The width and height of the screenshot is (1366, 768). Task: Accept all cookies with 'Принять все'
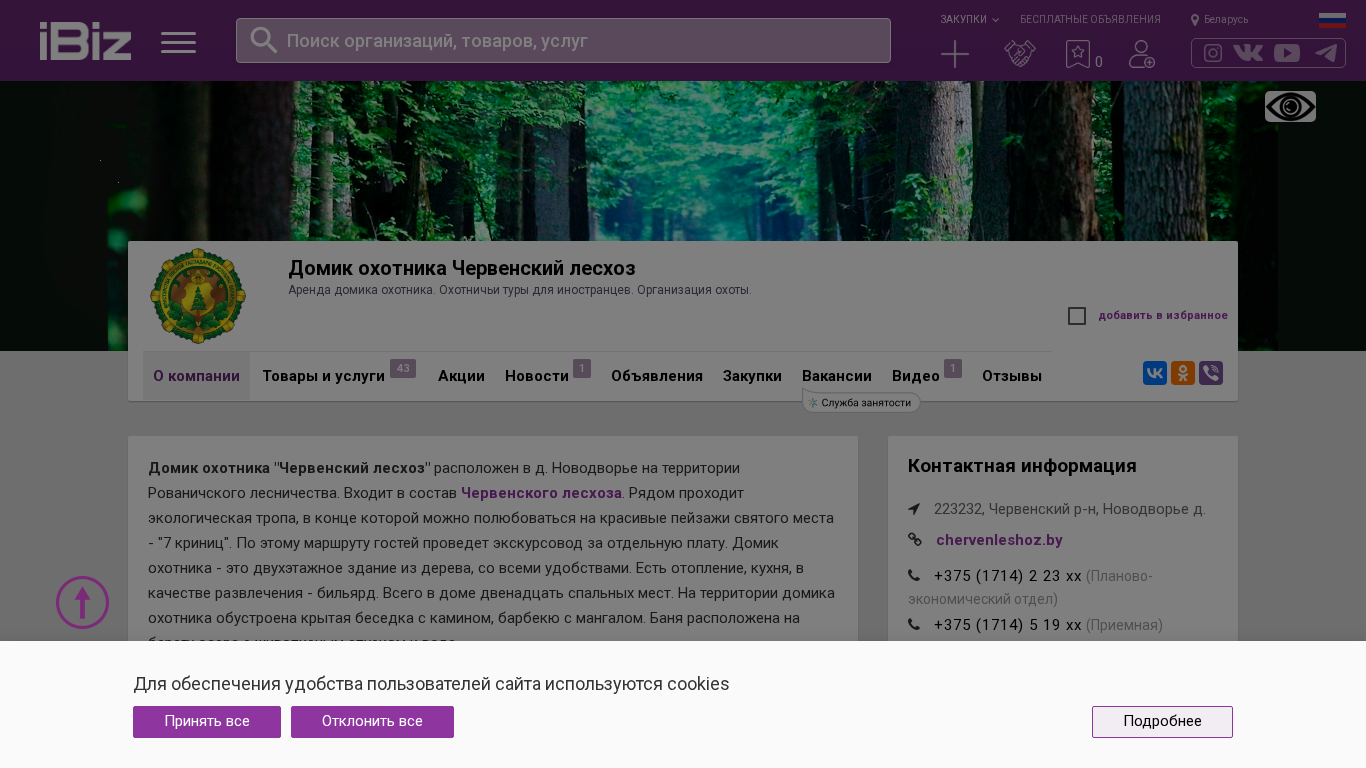click(x=207, y=722)
